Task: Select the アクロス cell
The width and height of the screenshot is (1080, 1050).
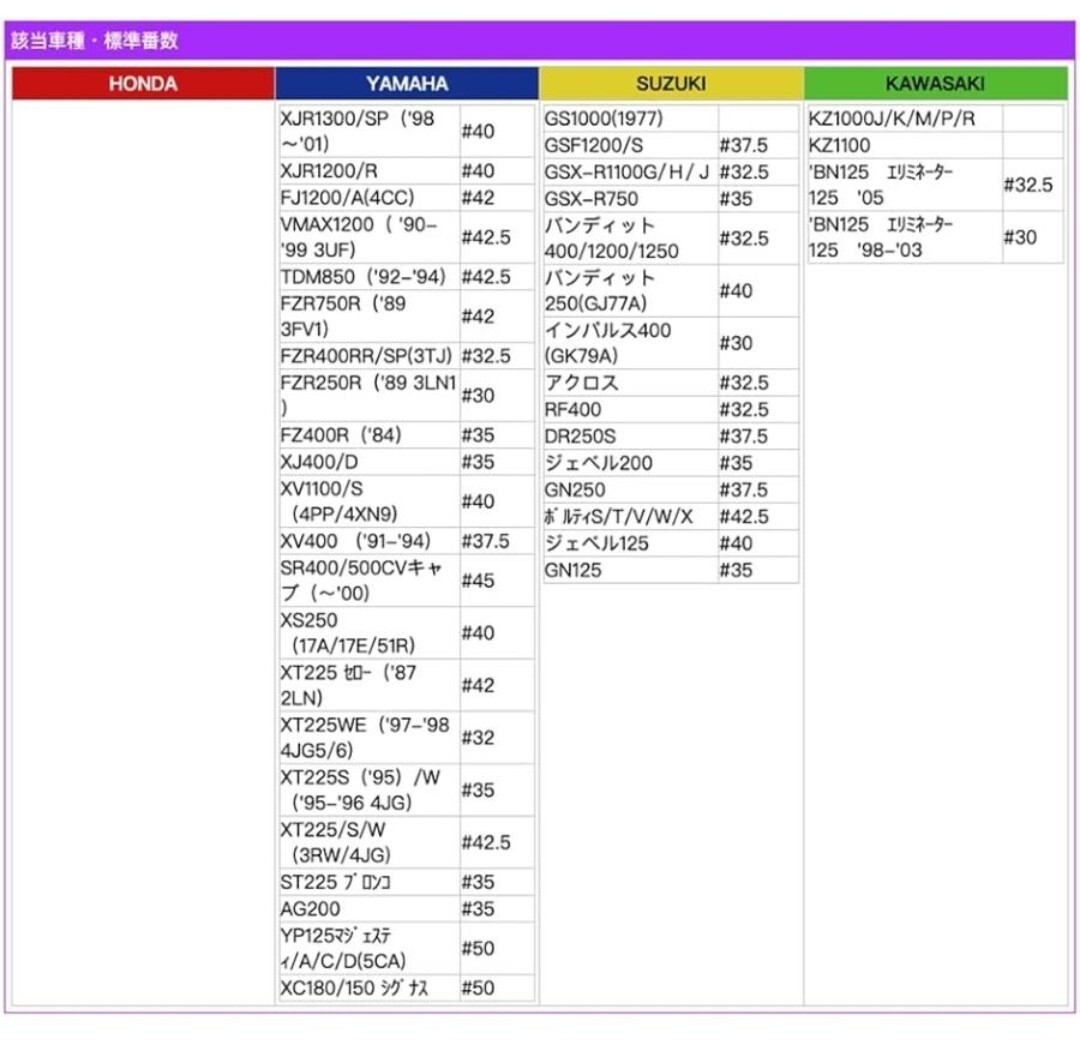Action: click(x=630, y=383)
